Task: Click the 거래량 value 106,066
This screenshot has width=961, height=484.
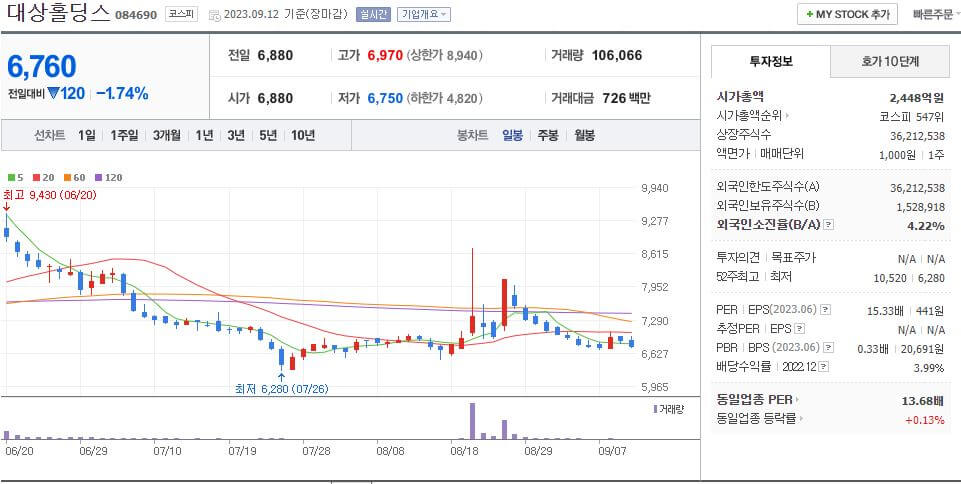Action: [x=617, y=55]
